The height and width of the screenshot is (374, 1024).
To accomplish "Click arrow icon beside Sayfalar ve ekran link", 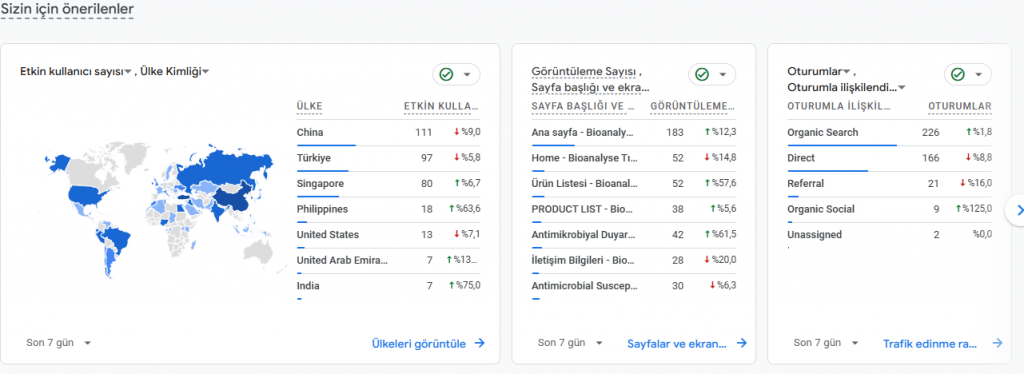I will point(741,343).
